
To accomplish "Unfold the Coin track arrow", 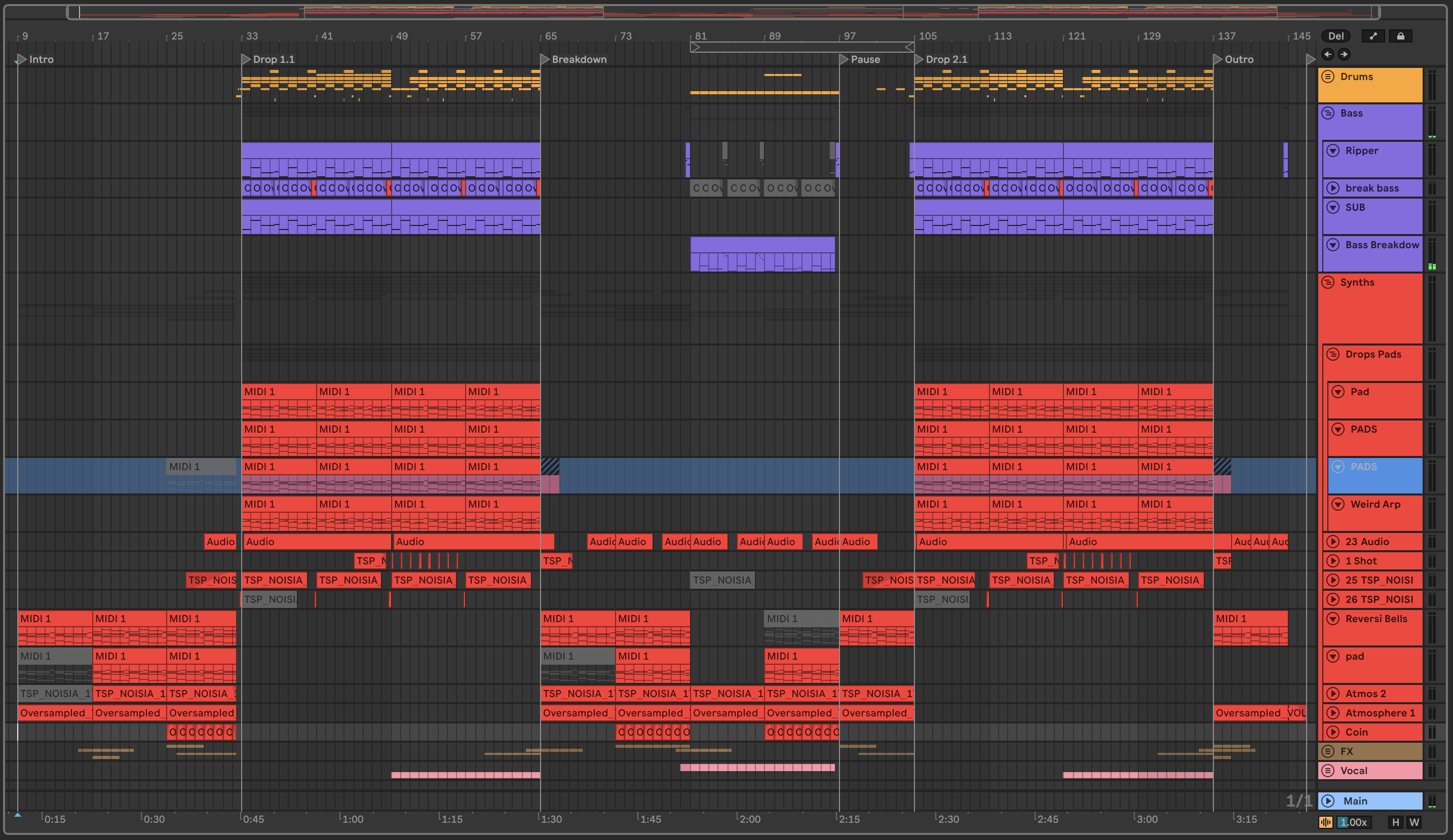I will click(1332, 732).
